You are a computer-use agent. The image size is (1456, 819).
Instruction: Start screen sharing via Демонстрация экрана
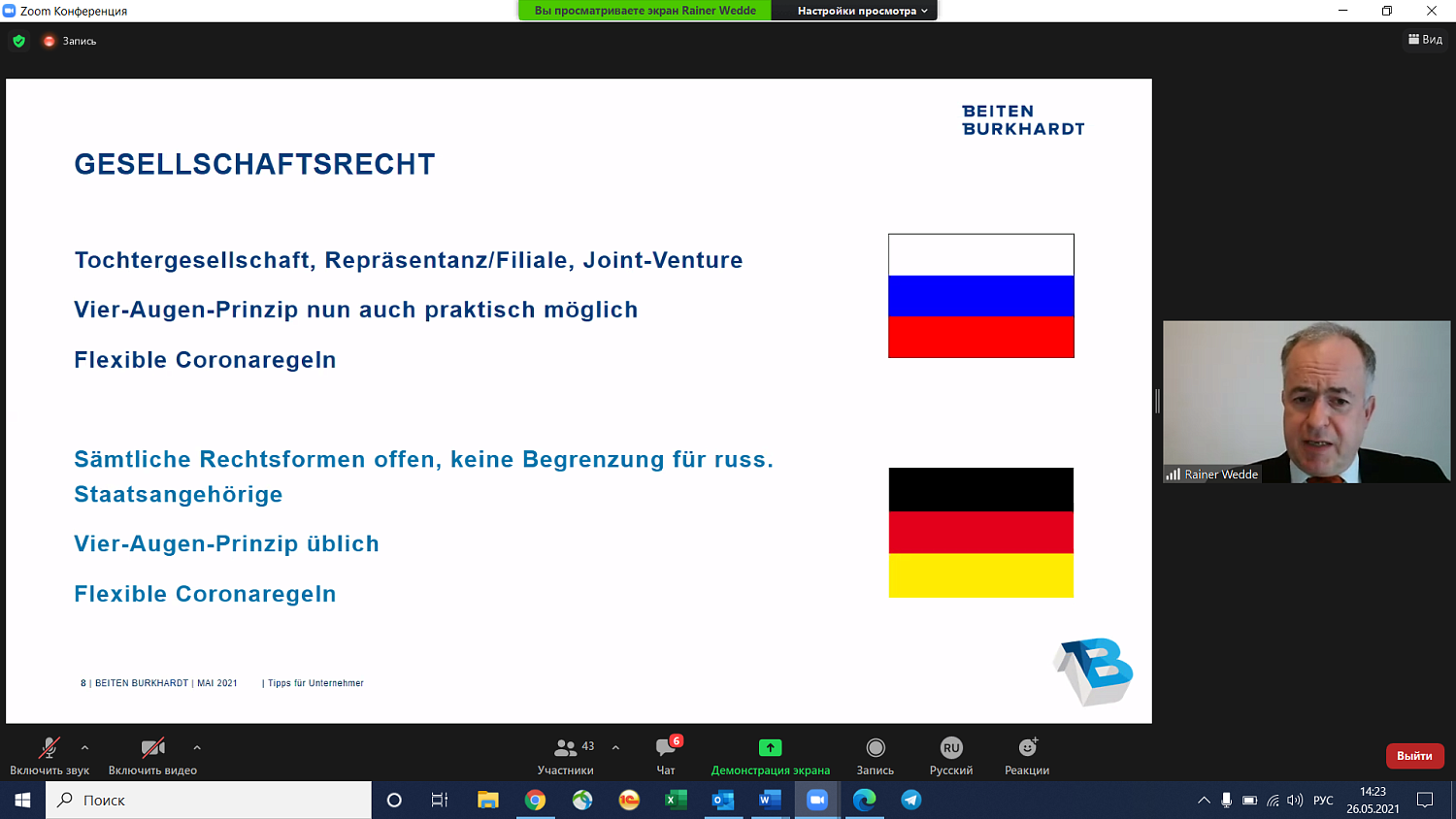[x=770, y=755]
